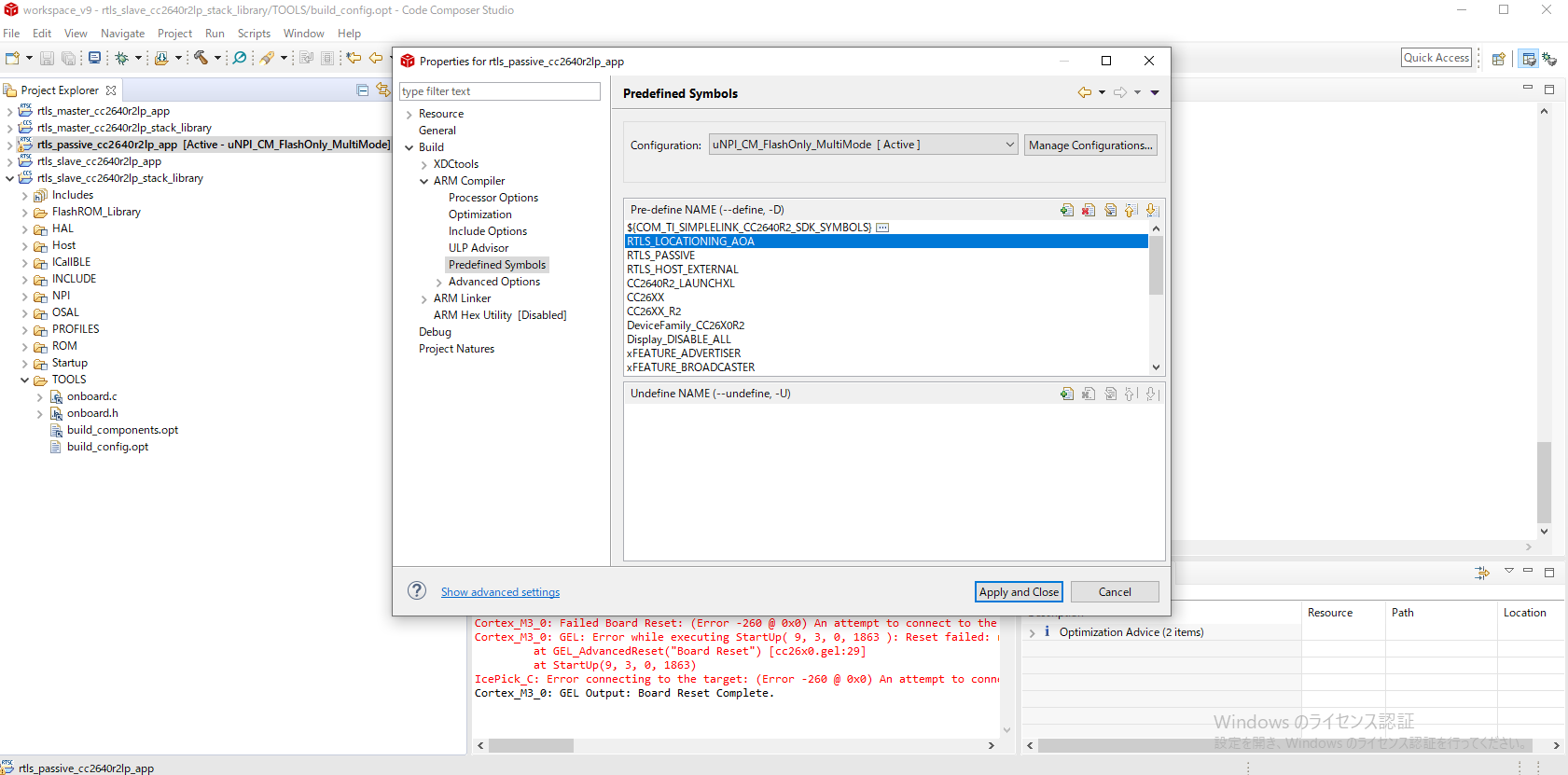The image size is (1568, 775).
Task: Select ULP Advisor in properties tree
Action: (x=479, y=248)
